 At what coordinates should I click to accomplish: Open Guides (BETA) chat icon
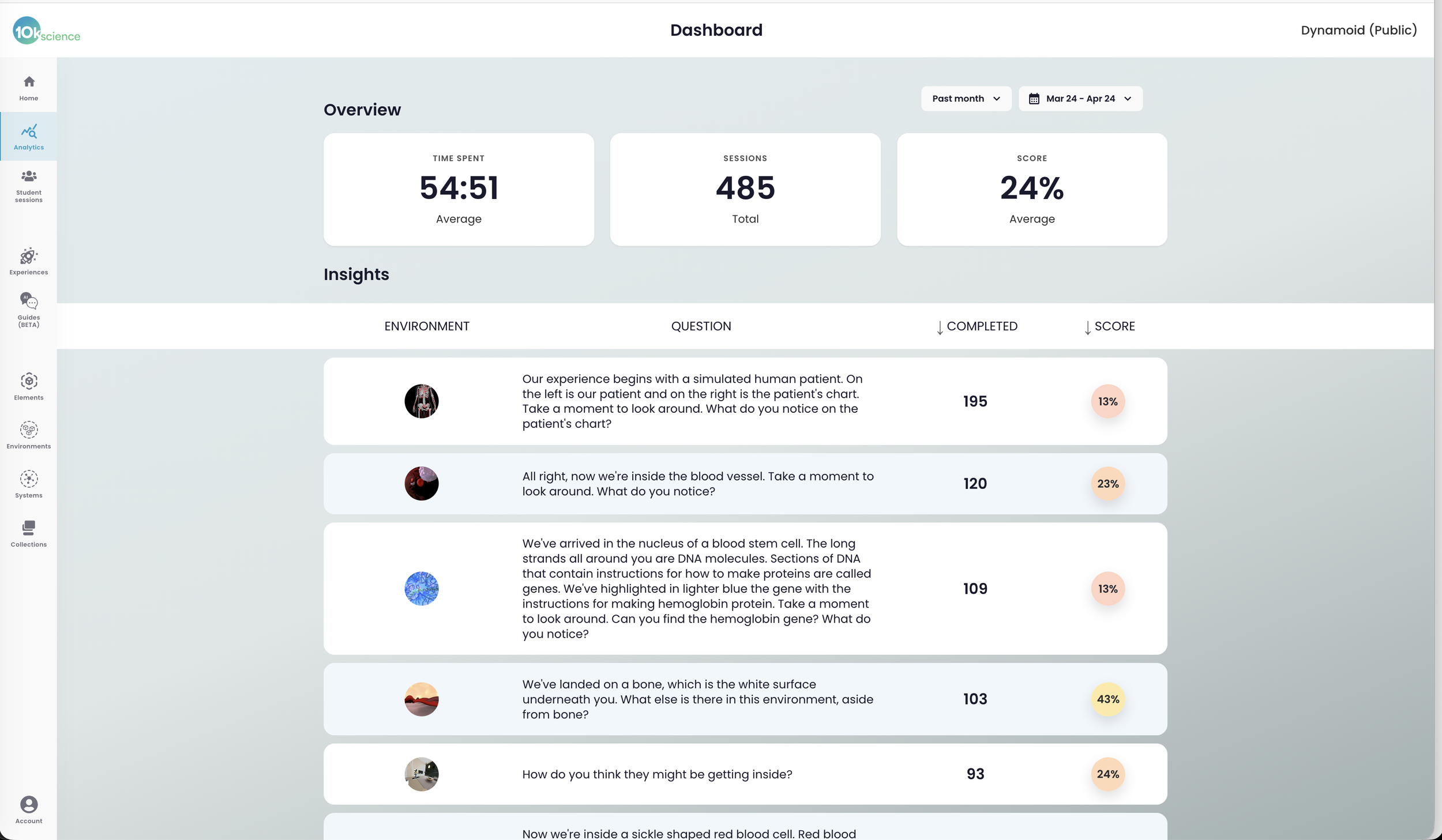click(x=28, y=310)
